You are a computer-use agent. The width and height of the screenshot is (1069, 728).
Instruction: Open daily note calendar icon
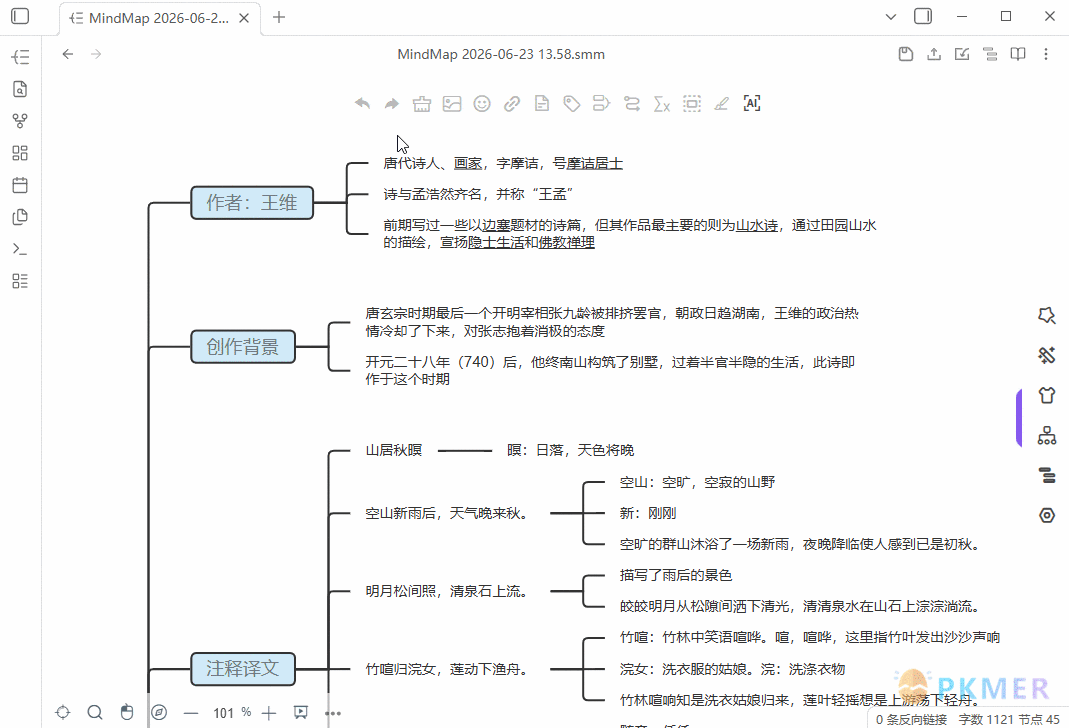tap(20, 185)
